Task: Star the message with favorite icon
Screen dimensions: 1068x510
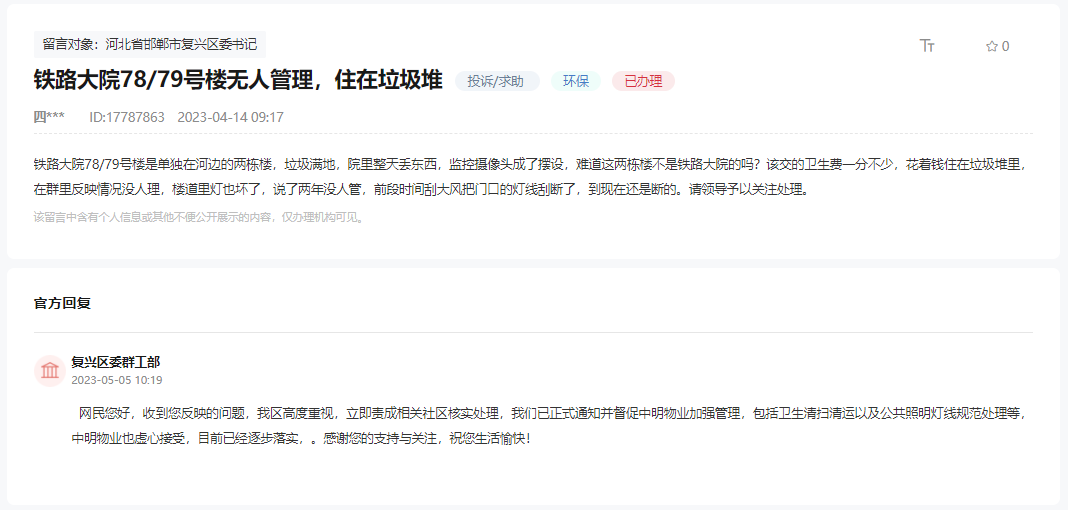Action: tap(992, 46)
